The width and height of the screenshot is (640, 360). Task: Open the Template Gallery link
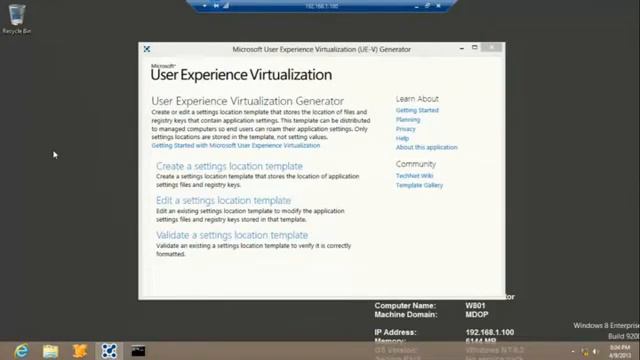tap(419, 185)
